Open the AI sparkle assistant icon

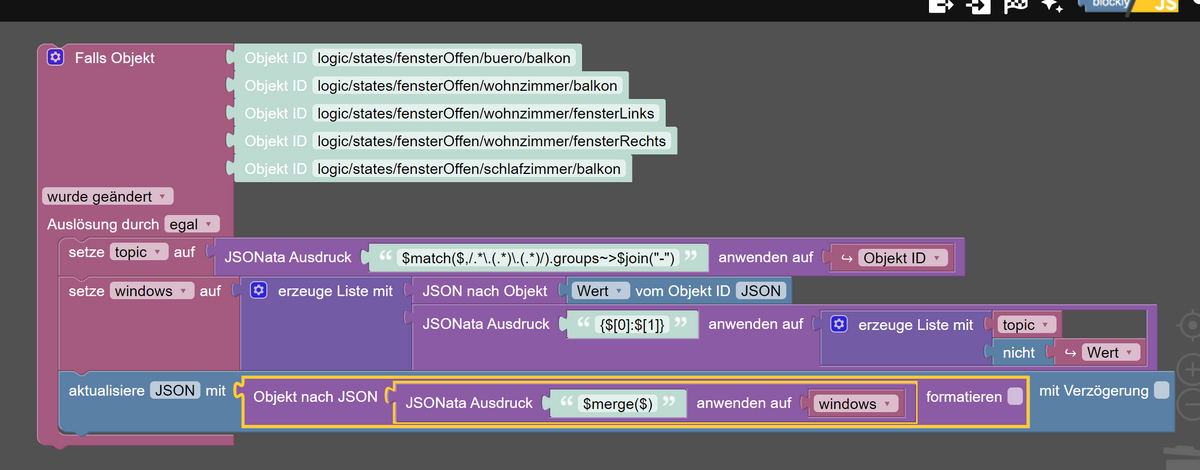(x=1052, y=6)
